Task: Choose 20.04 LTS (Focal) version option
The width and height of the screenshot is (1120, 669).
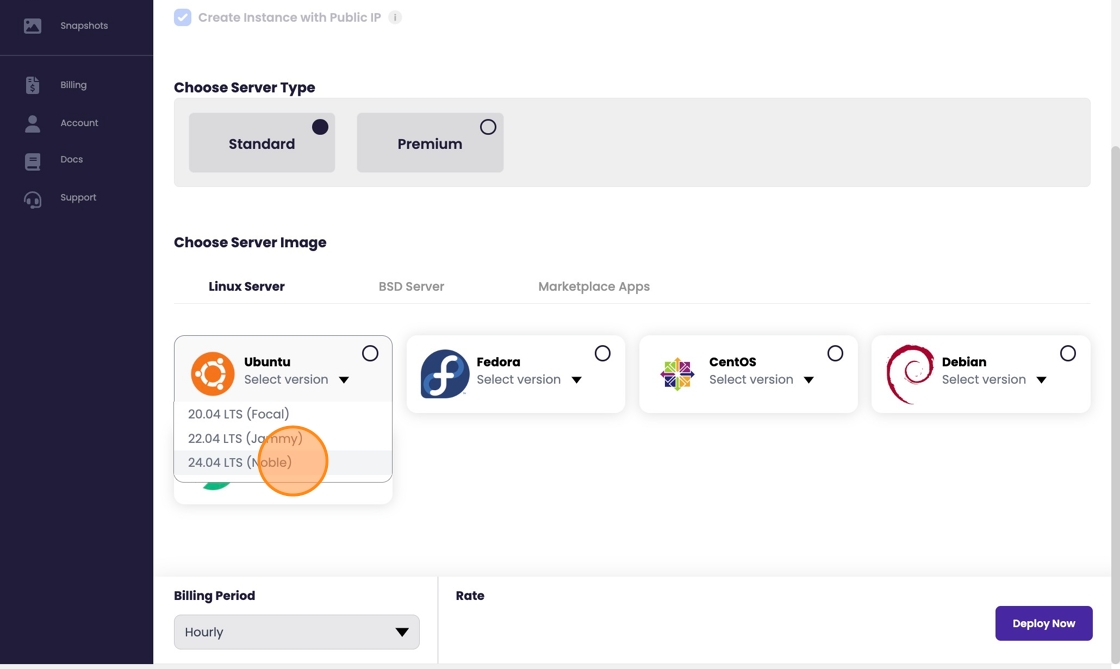Action: click(x=239, y=414)
